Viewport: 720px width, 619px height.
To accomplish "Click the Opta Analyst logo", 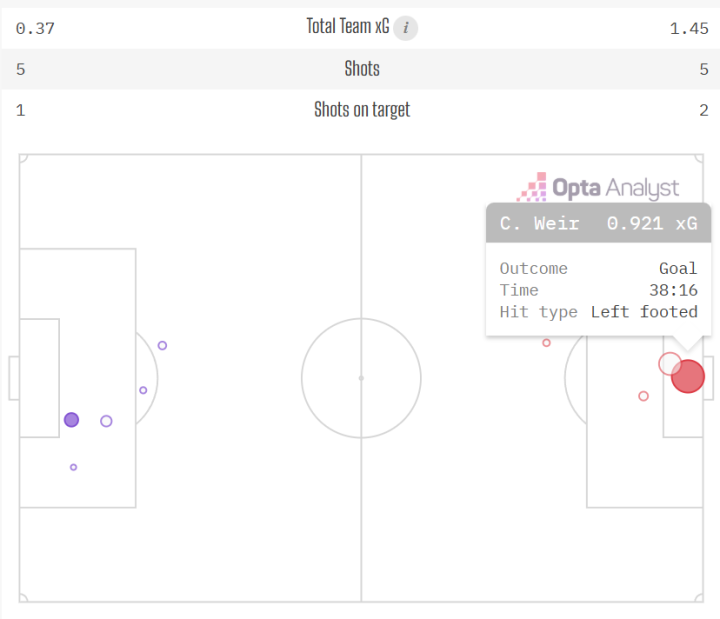I will [x=598, y=187].
